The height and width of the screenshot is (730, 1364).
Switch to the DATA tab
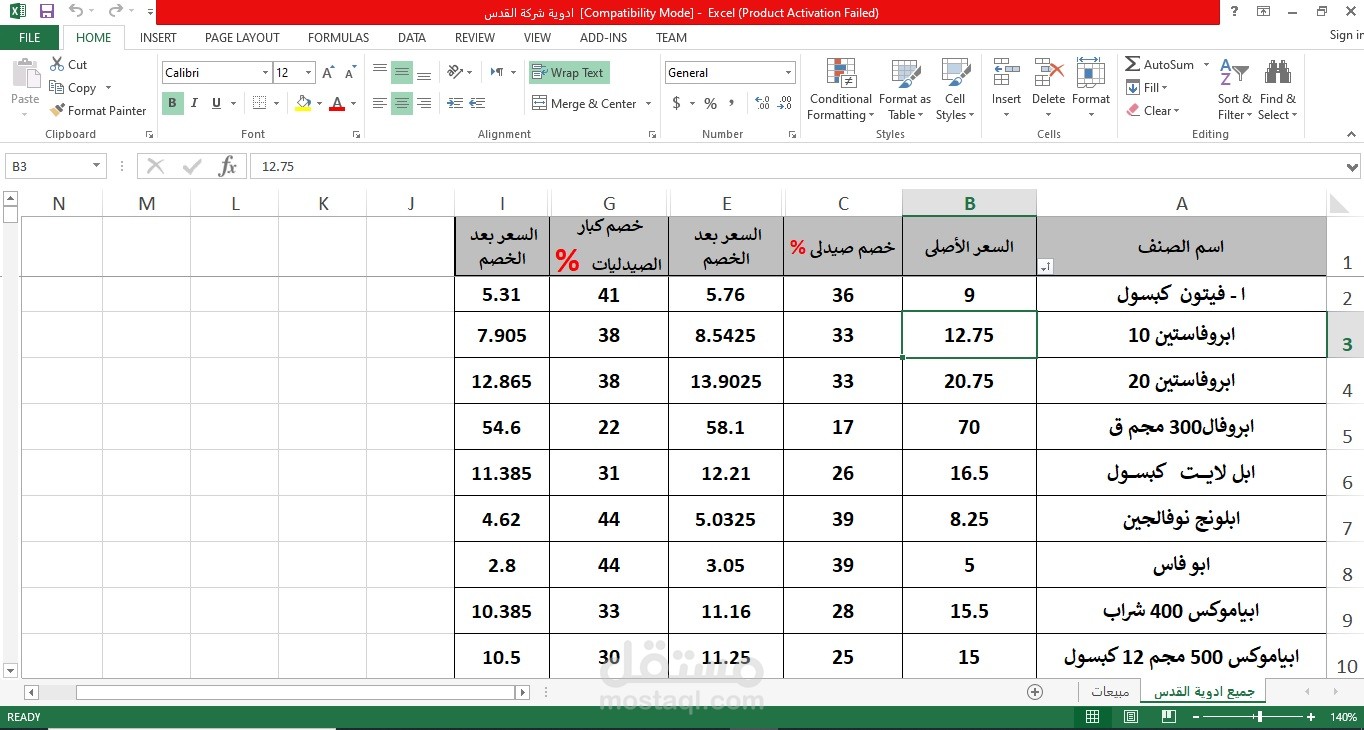[x=411, y=38]
